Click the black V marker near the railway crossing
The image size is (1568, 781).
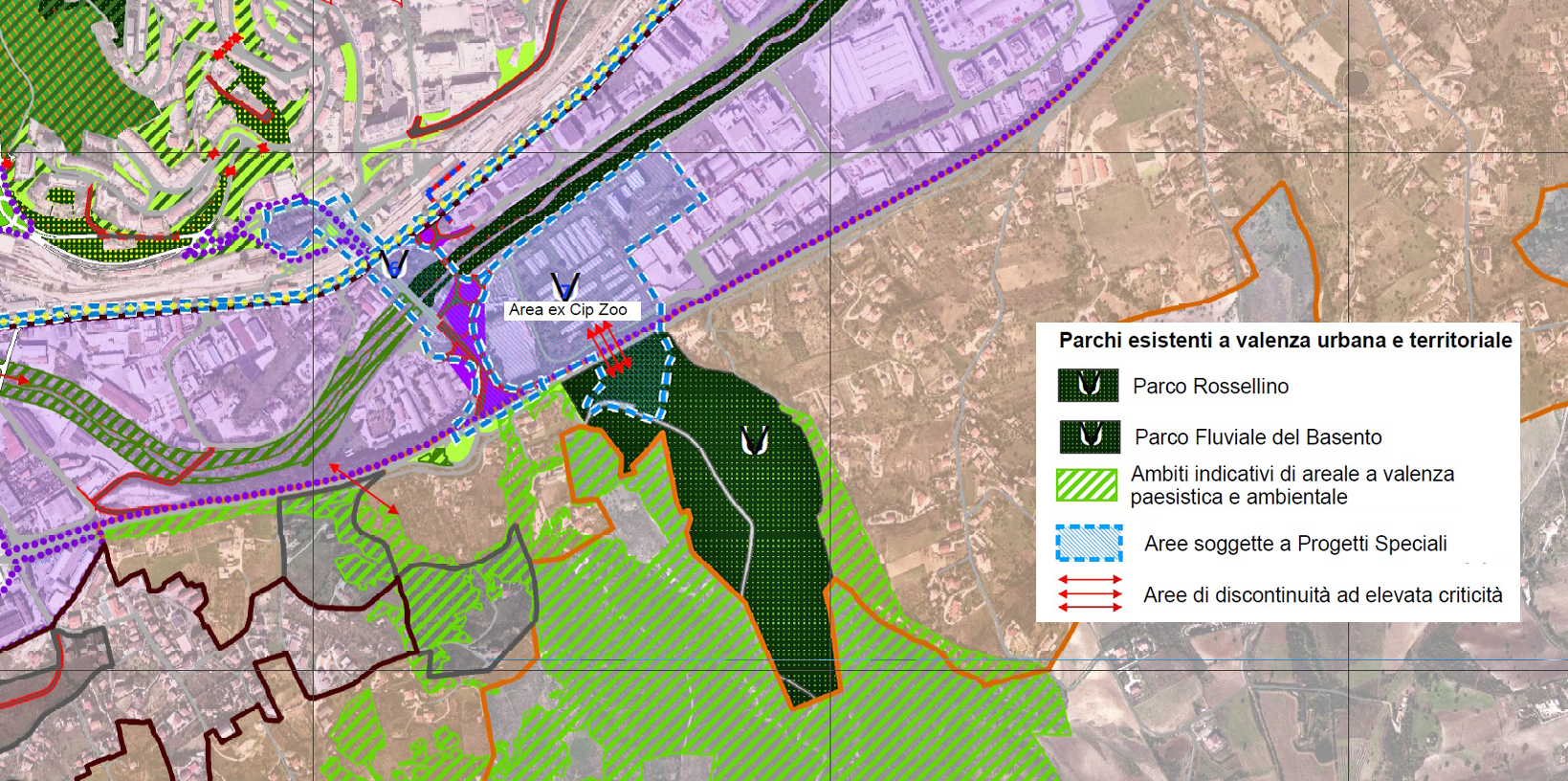(x=393, y=264)
